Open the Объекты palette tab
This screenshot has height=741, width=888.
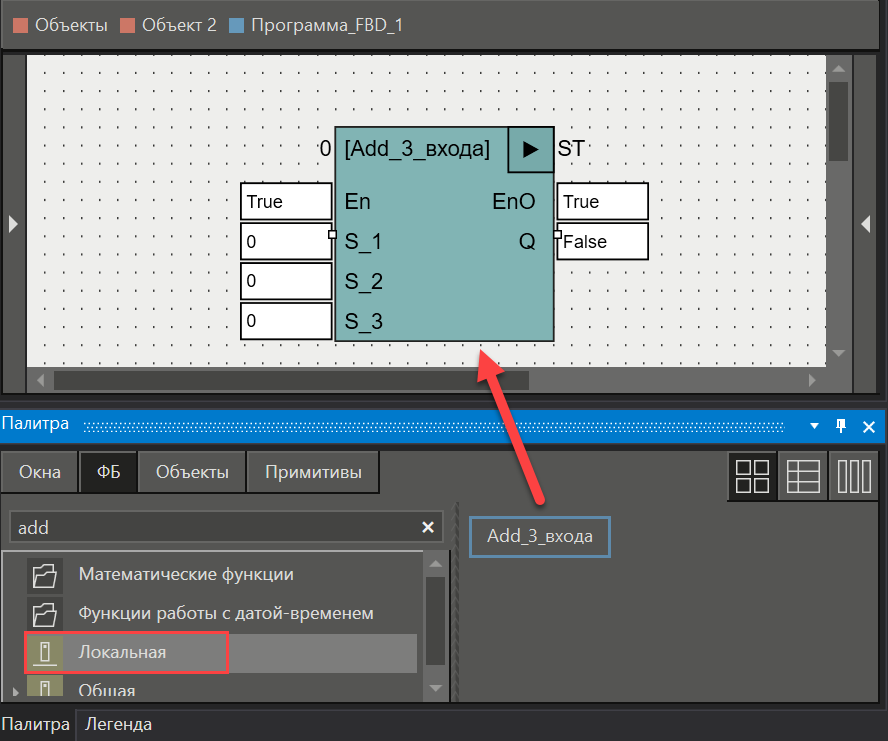click(x=192, y=473)
